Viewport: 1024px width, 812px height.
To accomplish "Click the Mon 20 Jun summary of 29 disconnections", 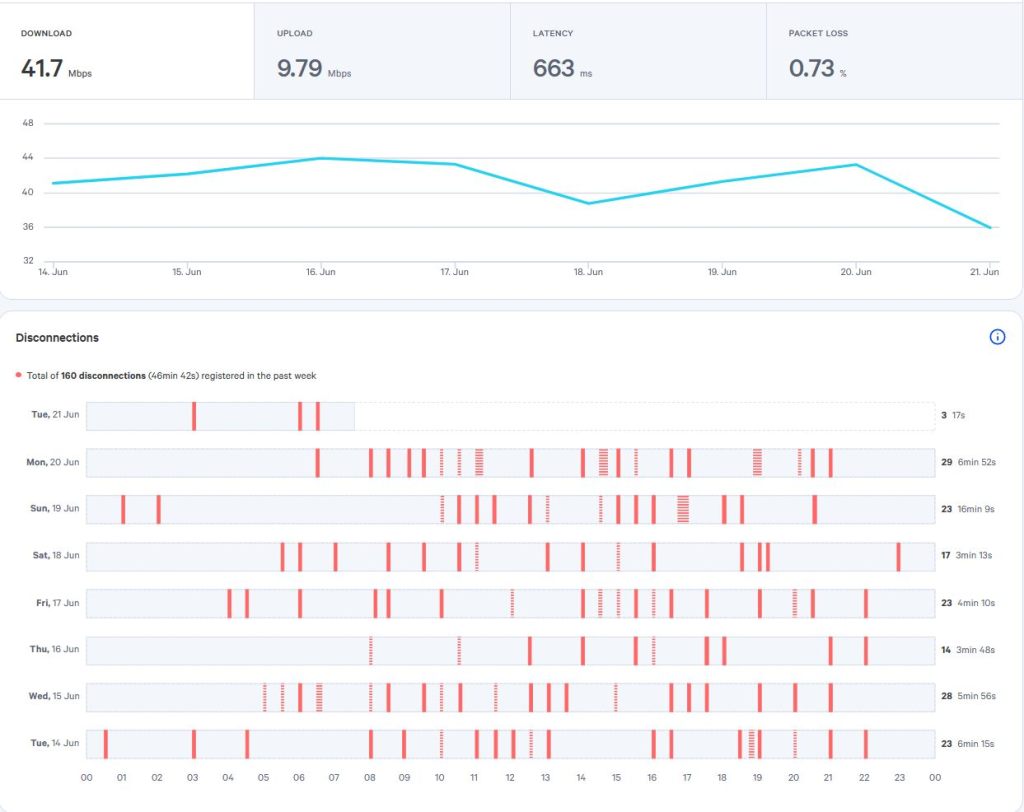I will tap(946, 462).
